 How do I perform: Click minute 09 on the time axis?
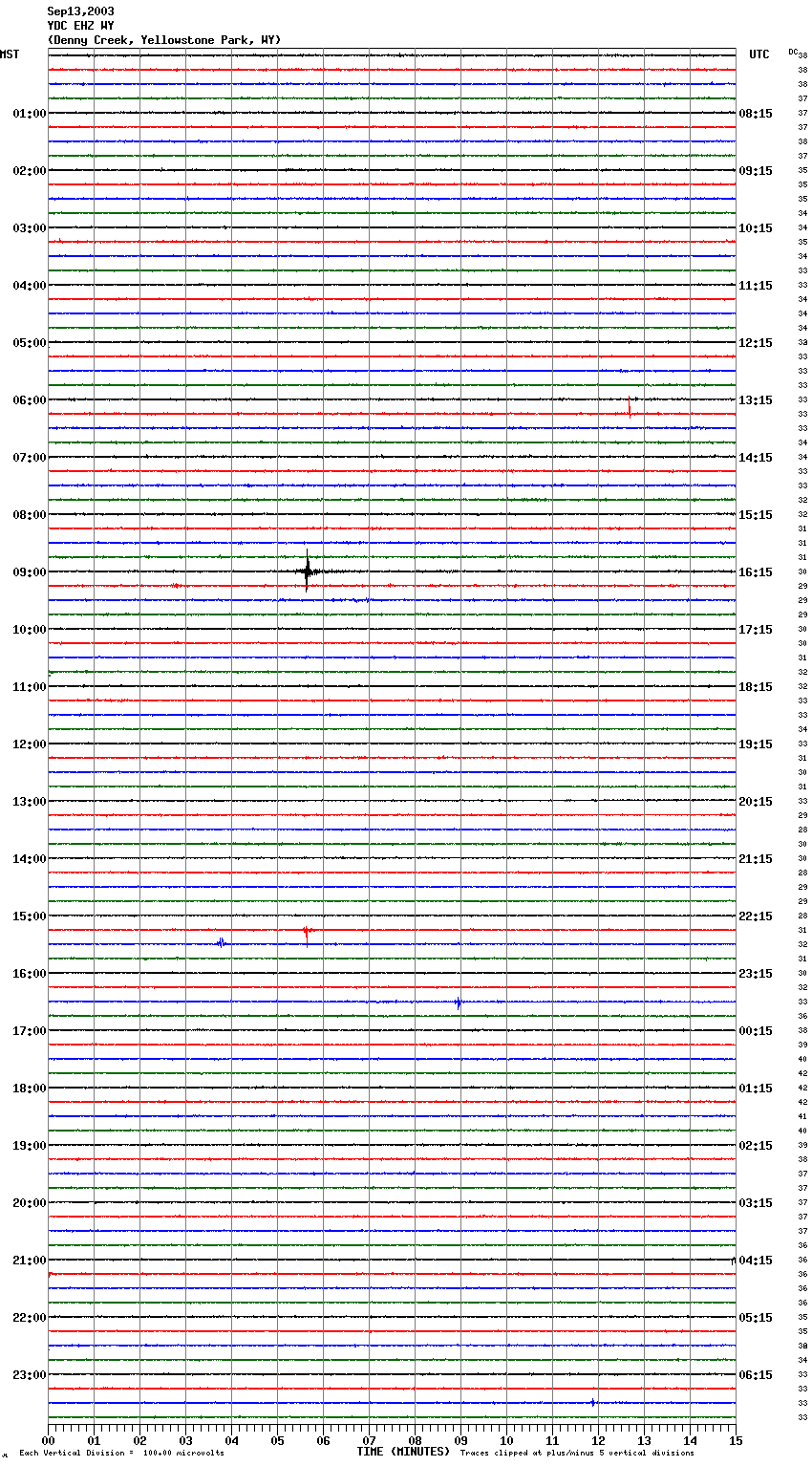coord(460,1441)
